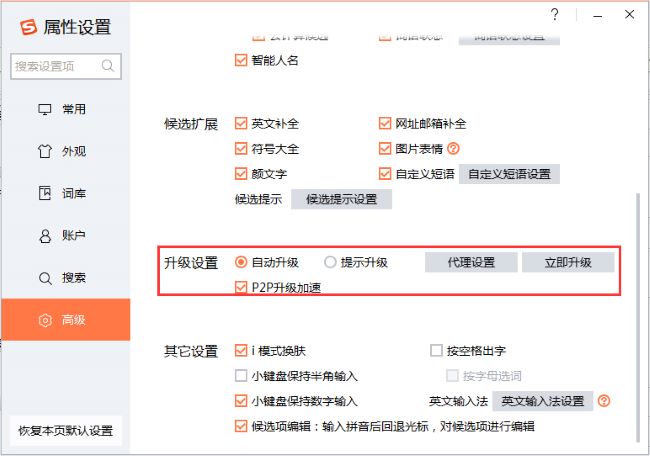Viewport: 650px width, 456px height.
Task: Open 自定义短语设置 button
Action: point(509,174)
